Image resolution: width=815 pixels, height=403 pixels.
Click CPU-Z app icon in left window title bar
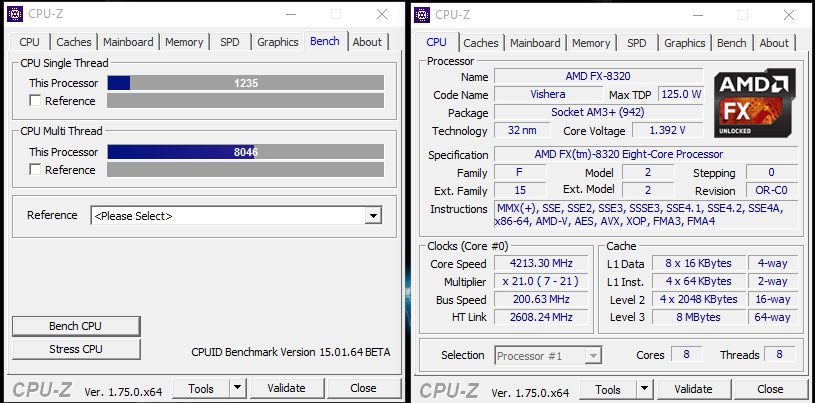16,14
